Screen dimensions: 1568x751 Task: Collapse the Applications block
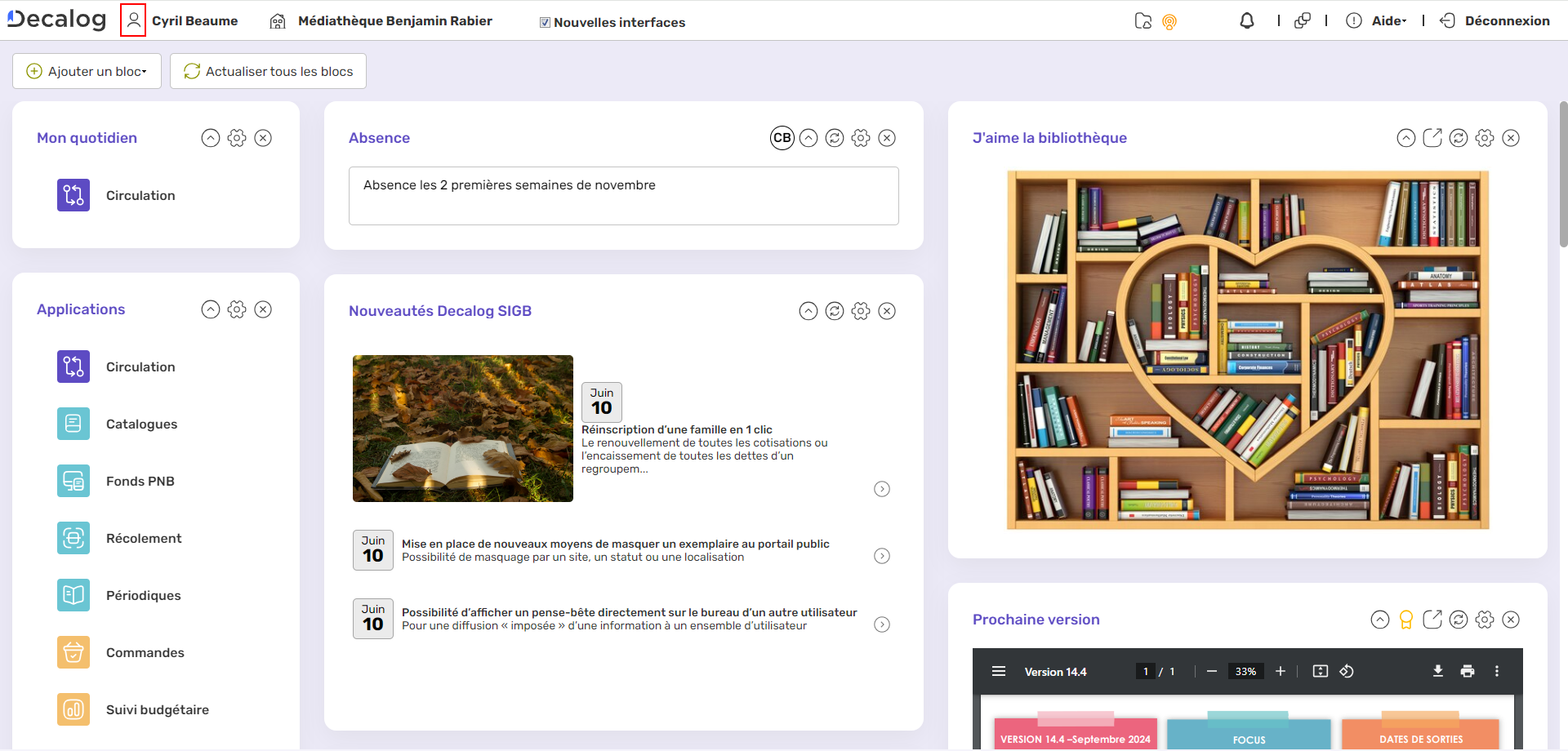tap(210, 309)
